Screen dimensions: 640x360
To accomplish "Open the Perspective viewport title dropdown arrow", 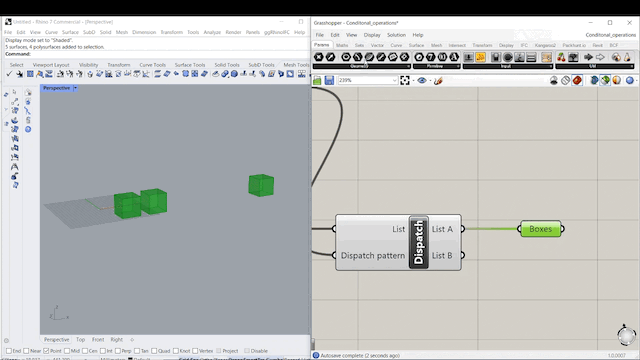I will click(76, 88).
